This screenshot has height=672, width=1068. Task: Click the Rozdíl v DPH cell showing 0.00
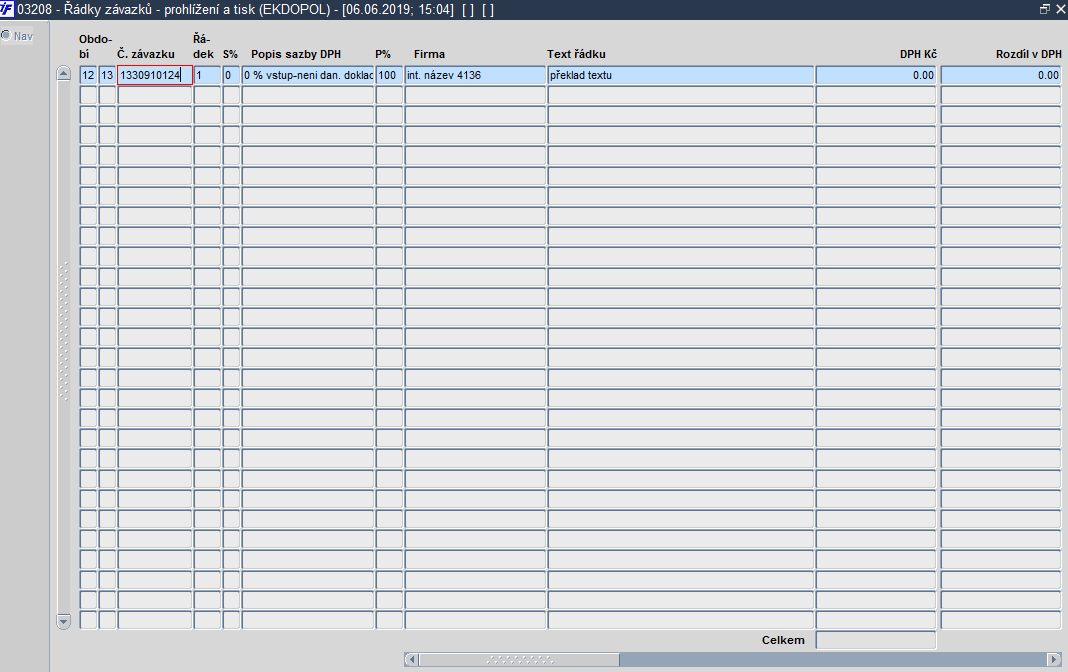[x=1001, y=75]
